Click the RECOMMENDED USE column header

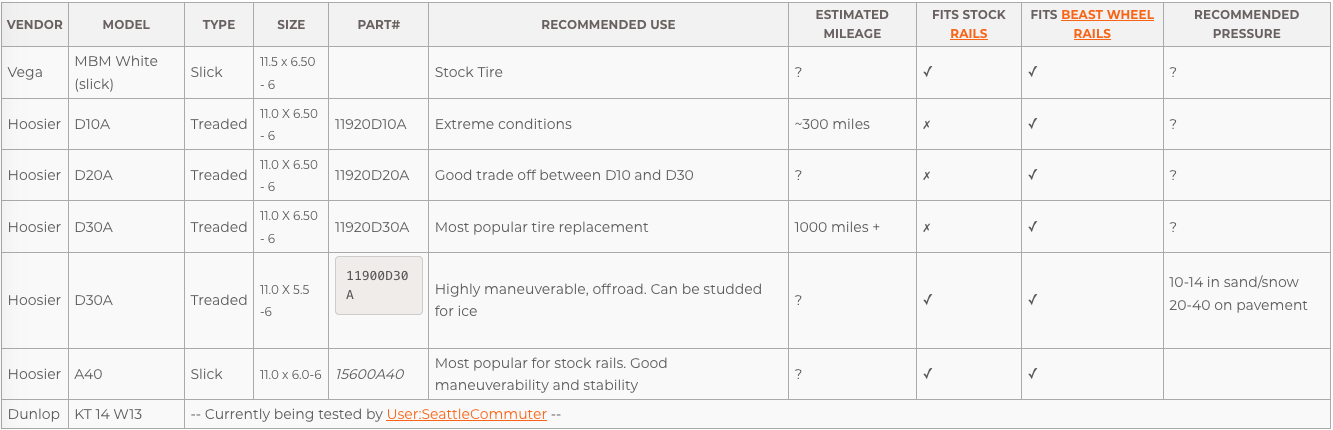point(608,24)
